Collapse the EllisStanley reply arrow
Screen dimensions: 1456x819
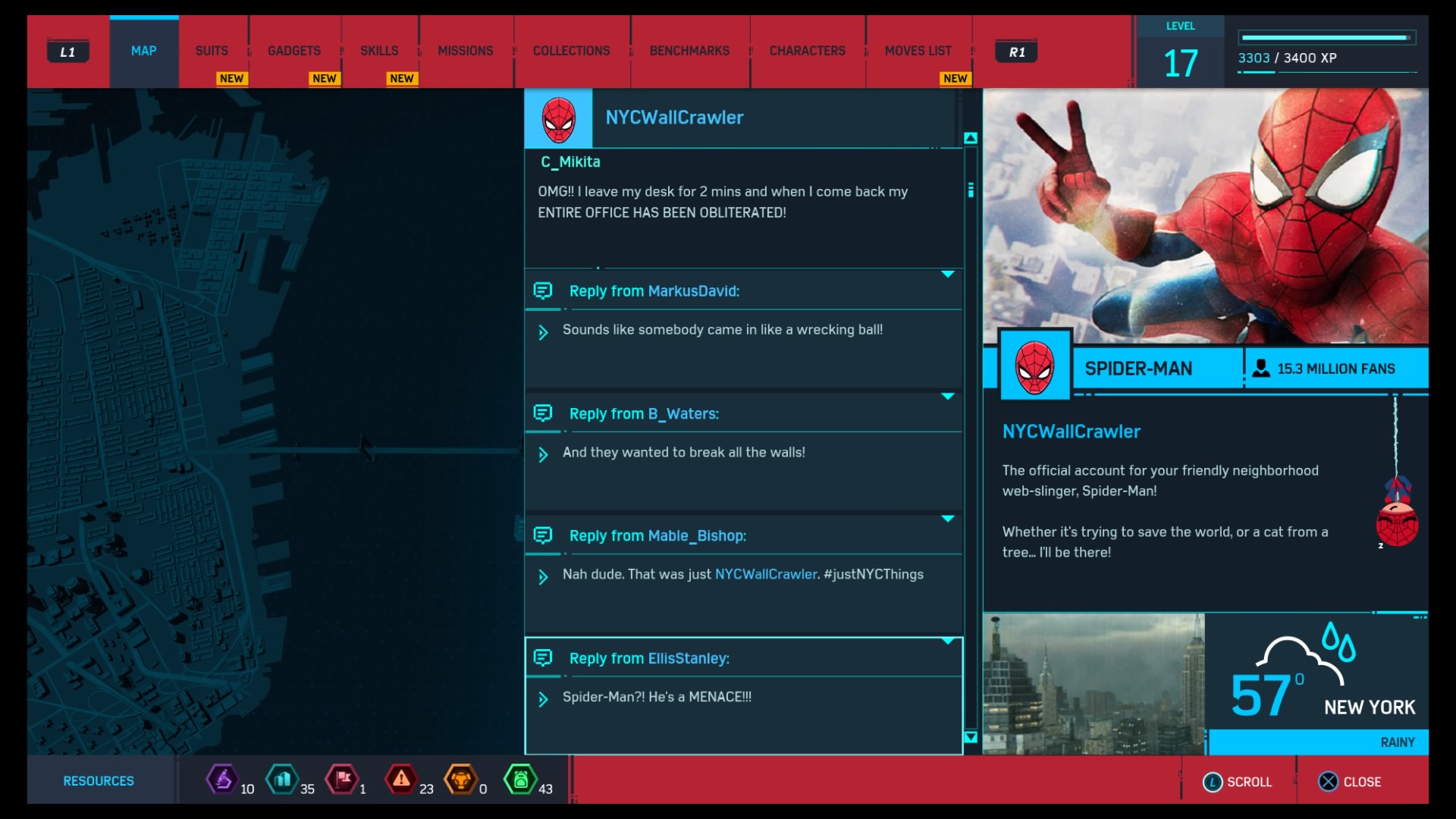coord(948,642)
